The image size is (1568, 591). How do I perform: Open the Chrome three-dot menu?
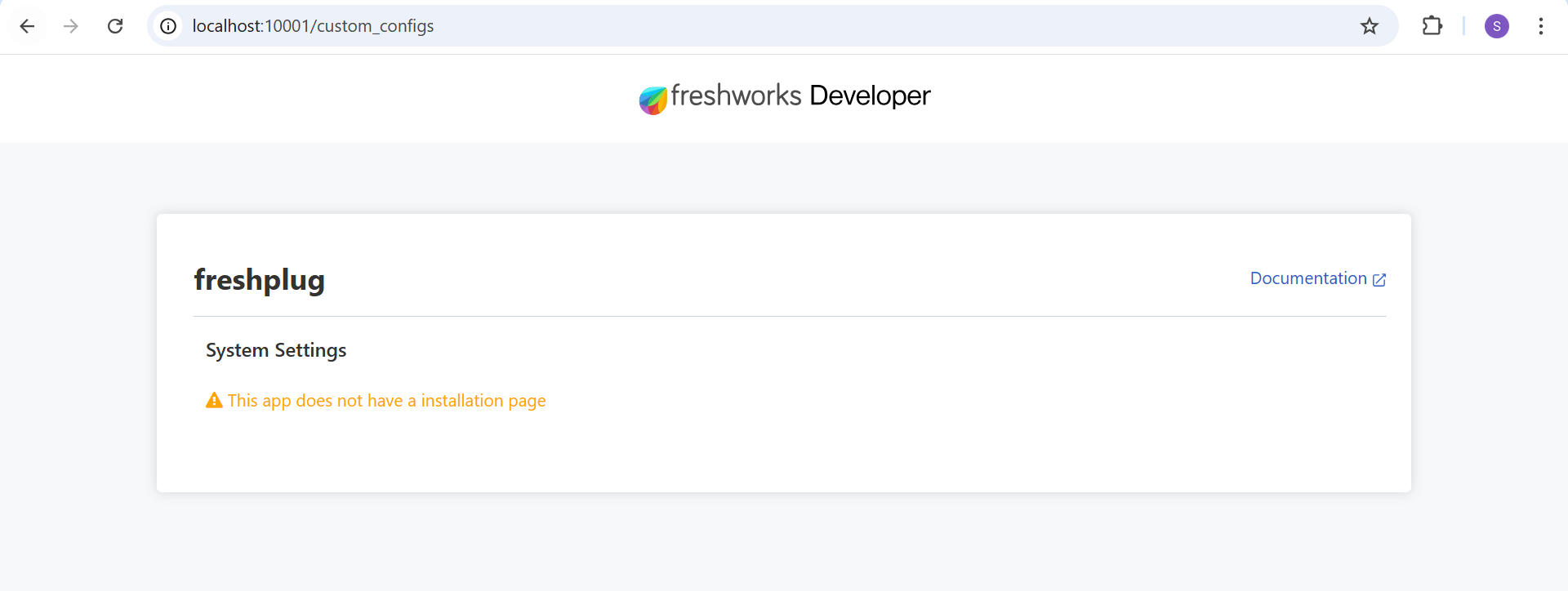[1540, 26]
